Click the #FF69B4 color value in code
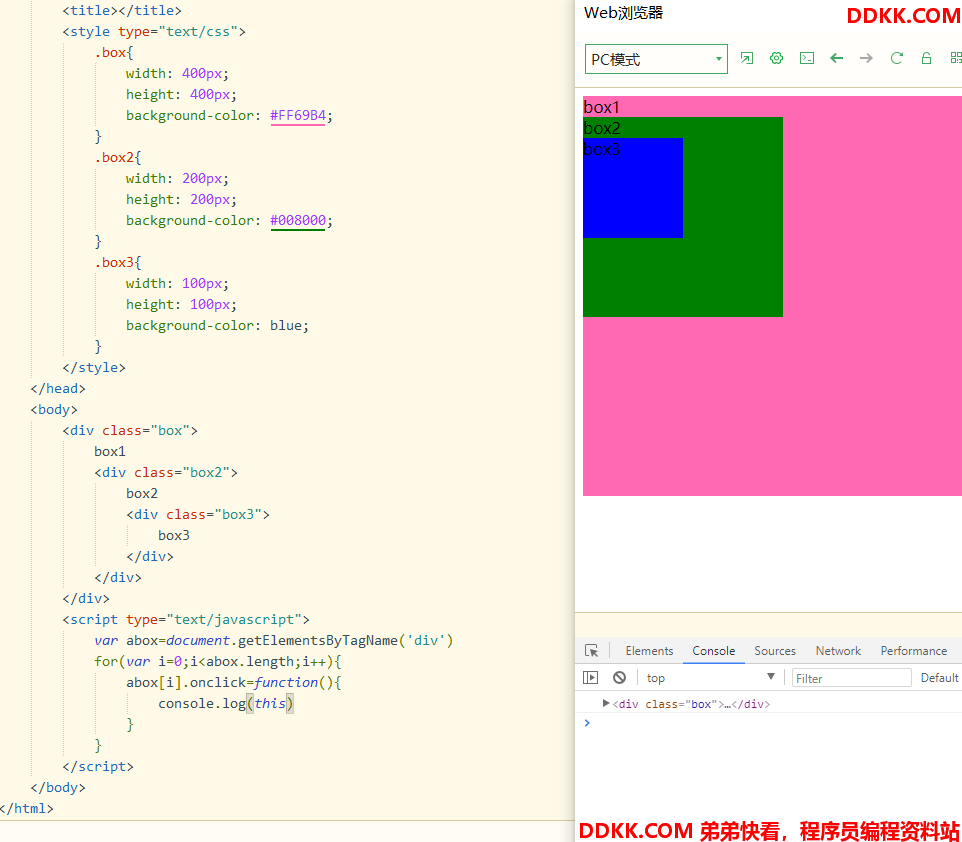The height and width of the screenshot is (842, 962). (298, 115)
